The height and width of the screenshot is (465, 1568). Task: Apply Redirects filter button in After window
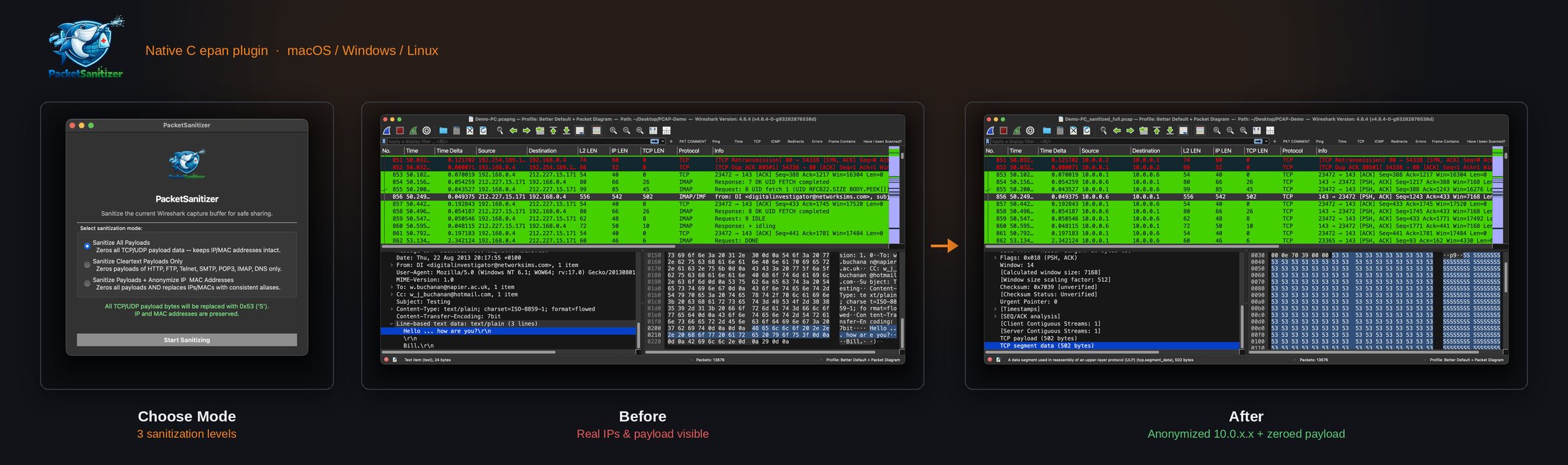(x=1399, y=142)
